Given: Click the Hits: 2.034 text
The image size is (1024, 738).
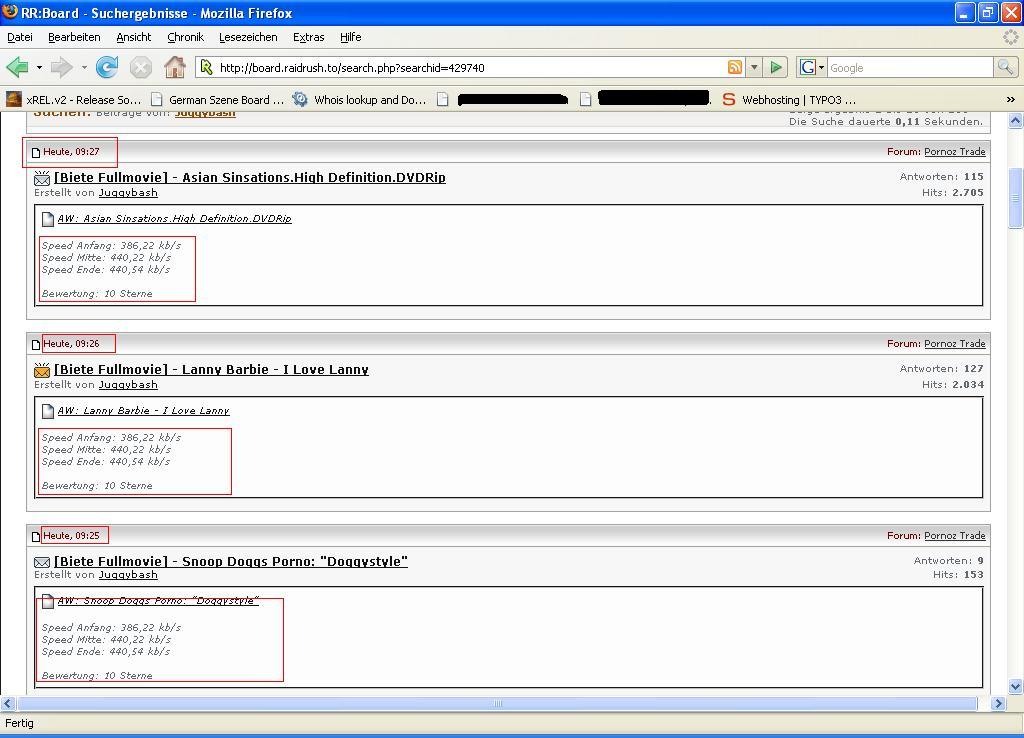Looking at the screenshot, I should pyautogui.click(x=953, y=385).
